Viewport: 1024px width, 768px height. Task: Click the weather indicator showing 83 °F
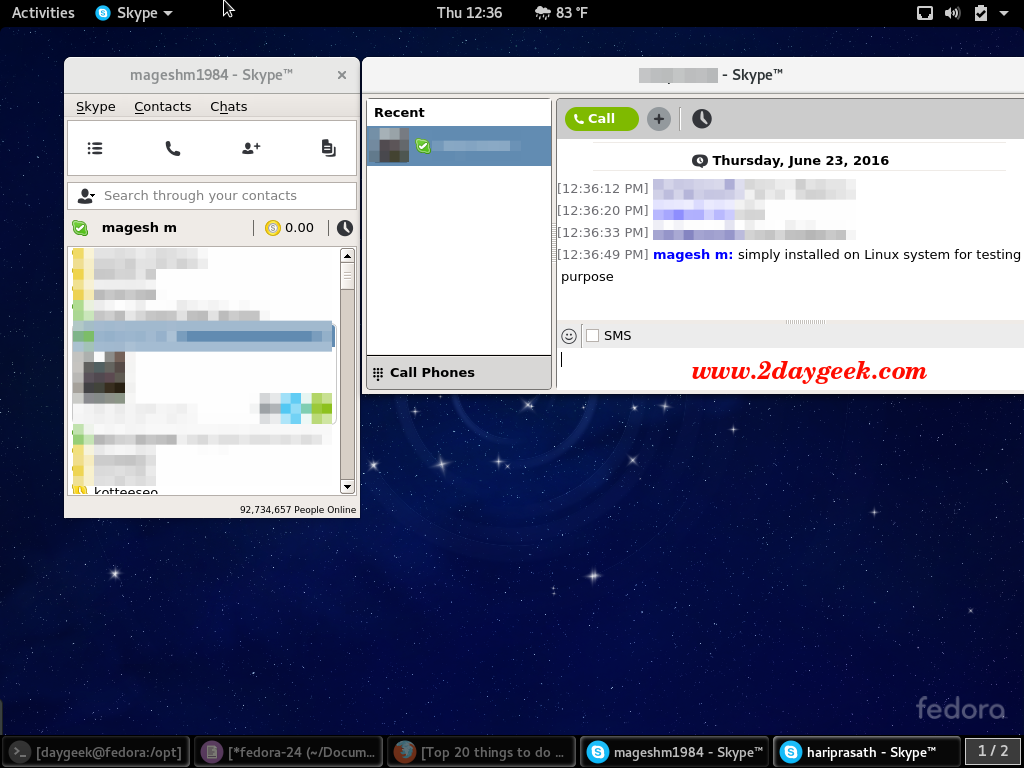point(561,13)
